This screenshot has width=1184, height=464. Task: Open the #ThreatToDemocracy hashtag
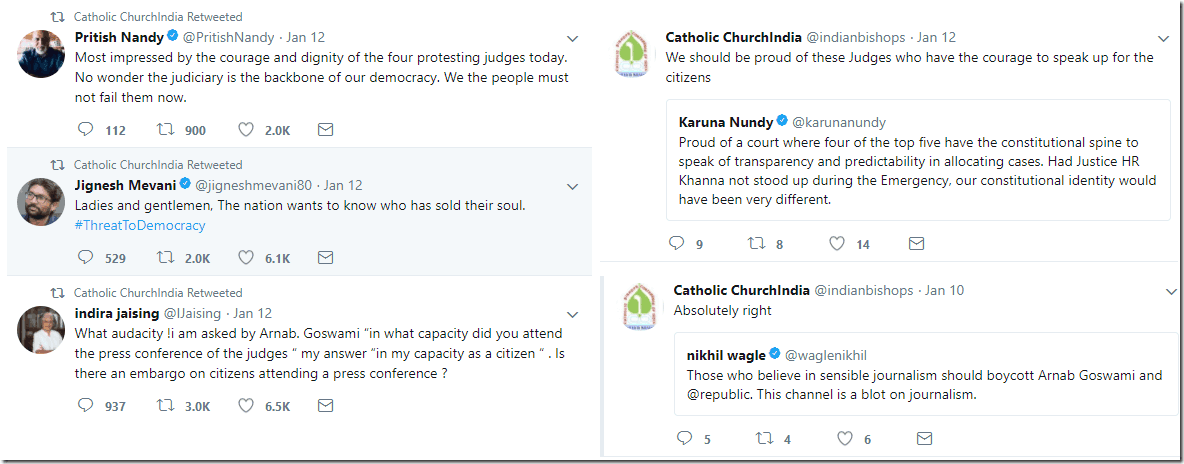[x=140, y=226]
